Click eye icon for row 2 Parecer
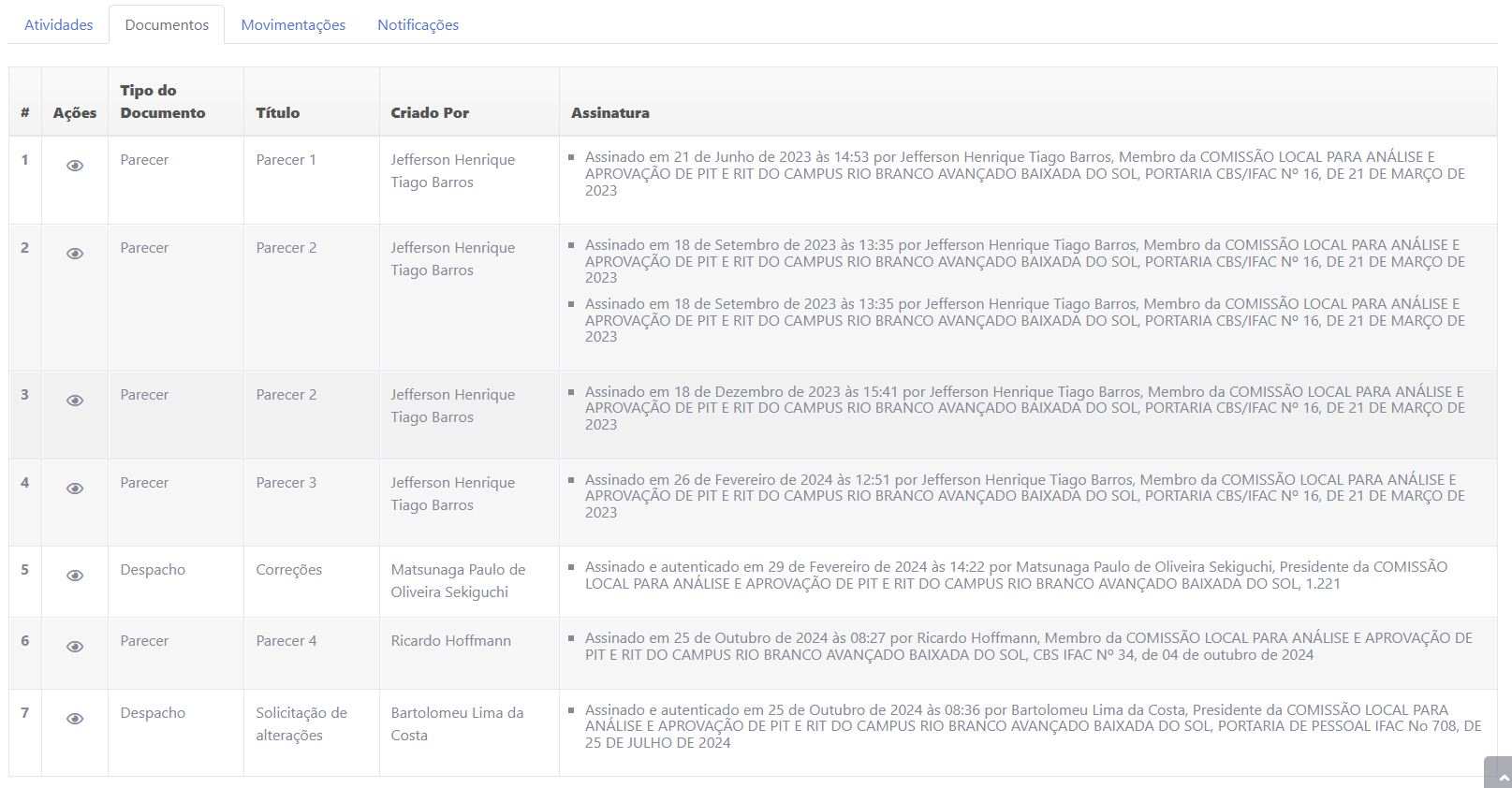This screenshot has width=1512, height=788. [x=75, y=254]
